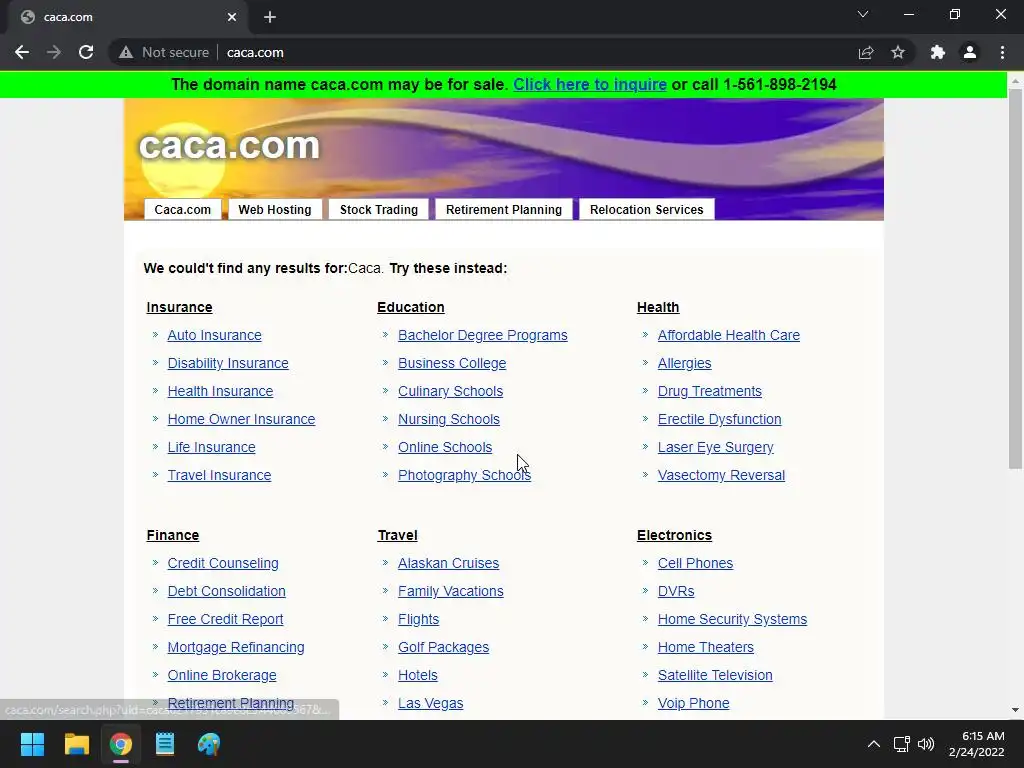This screenshot has height=768, width=1024.
Task: Click the Not secure warning icon
Action: 126,52
